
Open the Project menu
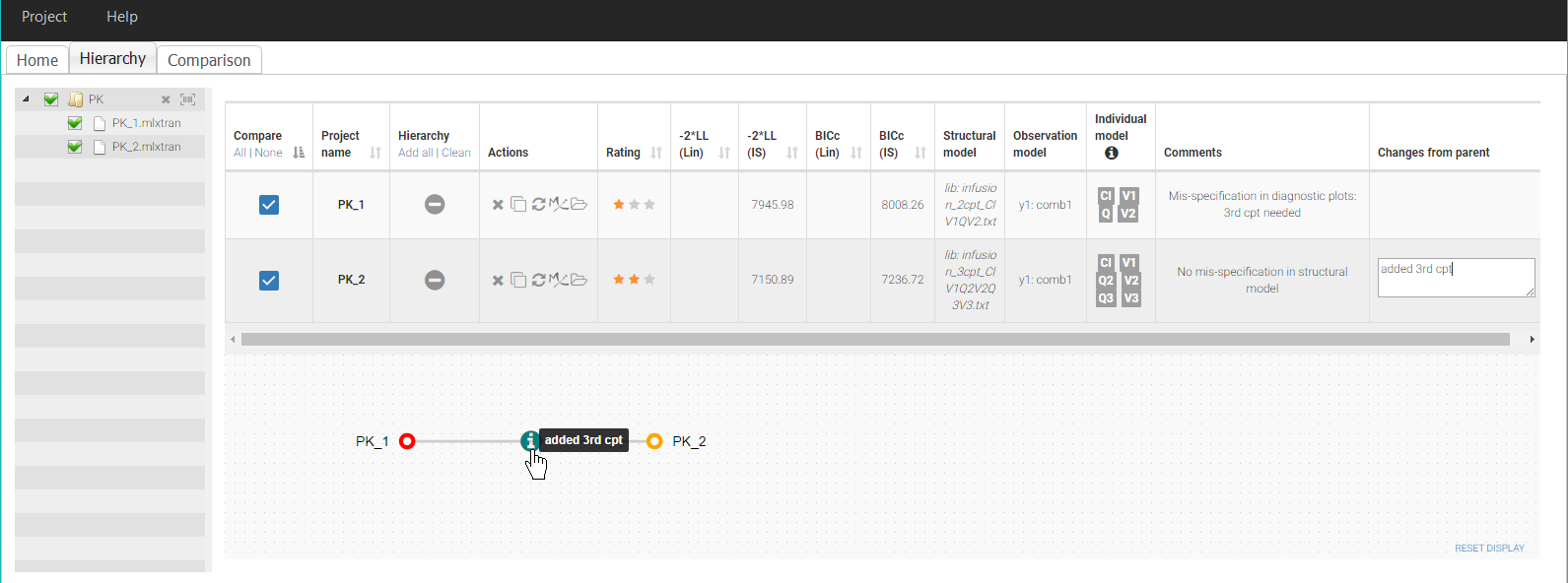pyautogui.click(x=44, y=17)
